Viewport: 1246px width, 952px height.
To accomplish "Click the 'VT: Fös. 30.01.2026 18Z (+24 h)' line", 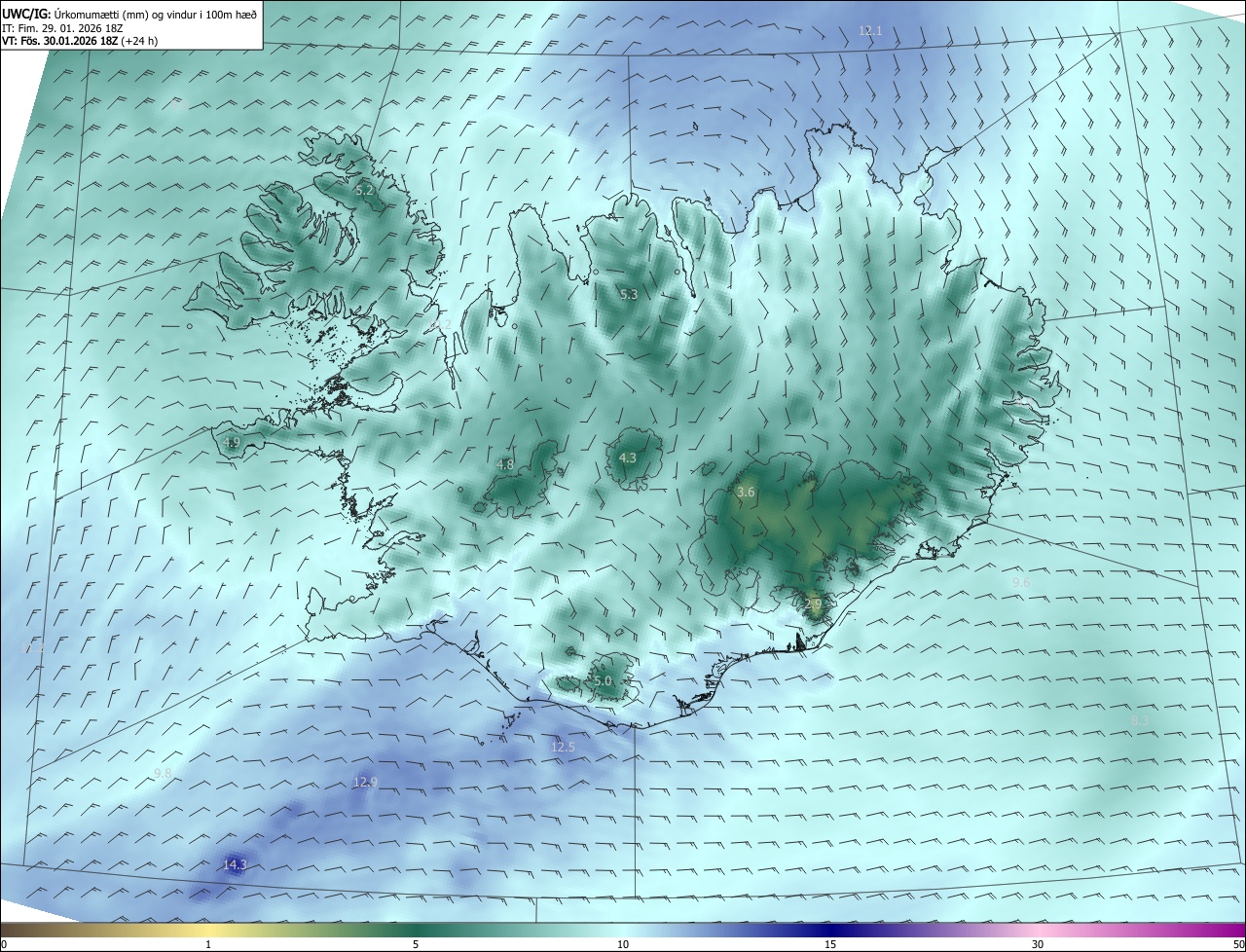I will pos(82,41).
